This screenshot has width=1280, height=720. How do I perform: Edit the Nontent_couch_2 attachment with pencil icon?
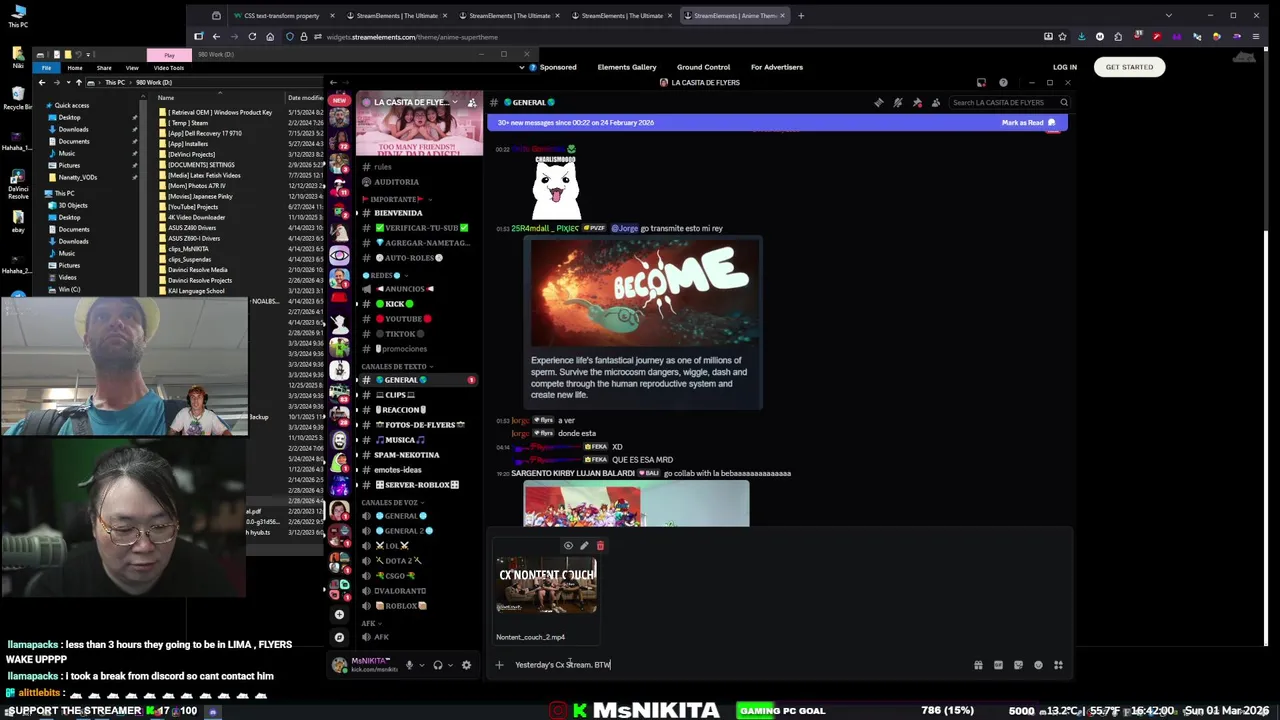tap(584, 546)
